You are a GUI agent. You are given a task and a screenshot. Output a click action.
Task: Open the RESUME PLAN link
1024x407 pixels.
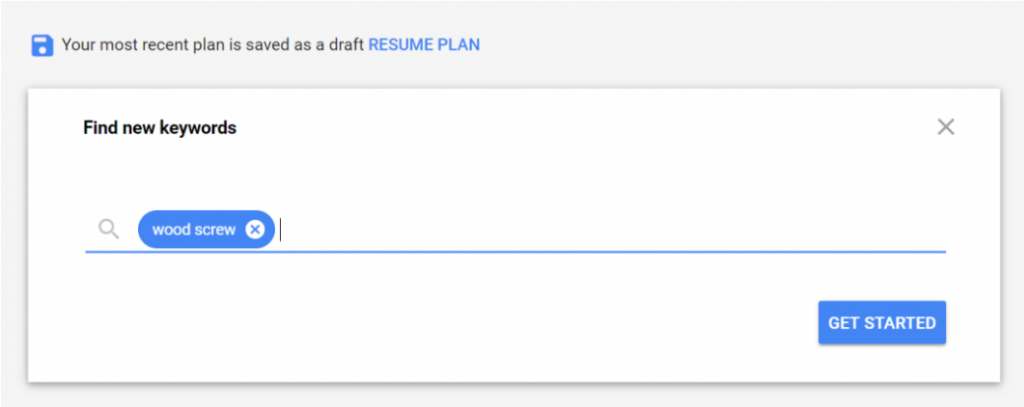click(424, 44)
